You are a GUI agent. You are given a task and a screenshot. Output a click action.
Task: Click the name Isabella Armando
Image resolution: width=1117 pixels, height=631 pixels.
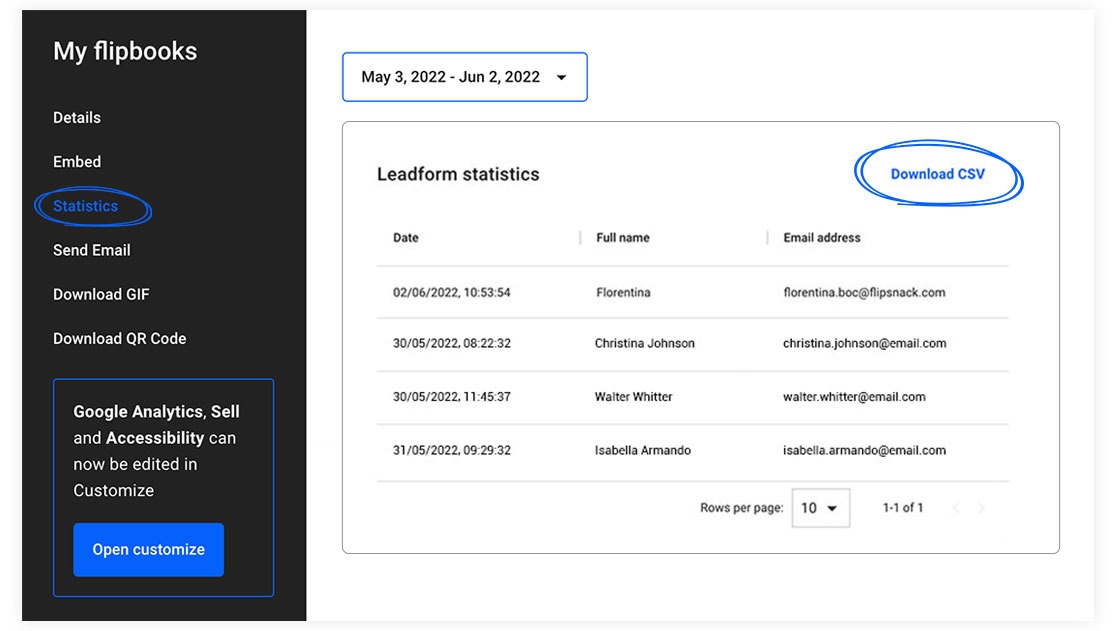click(x=643, y=450)
